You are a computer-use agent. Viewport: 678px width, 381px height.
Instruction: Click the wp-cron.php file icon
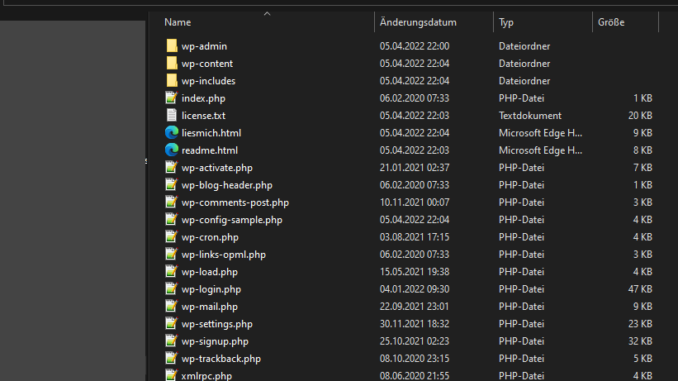172,237
